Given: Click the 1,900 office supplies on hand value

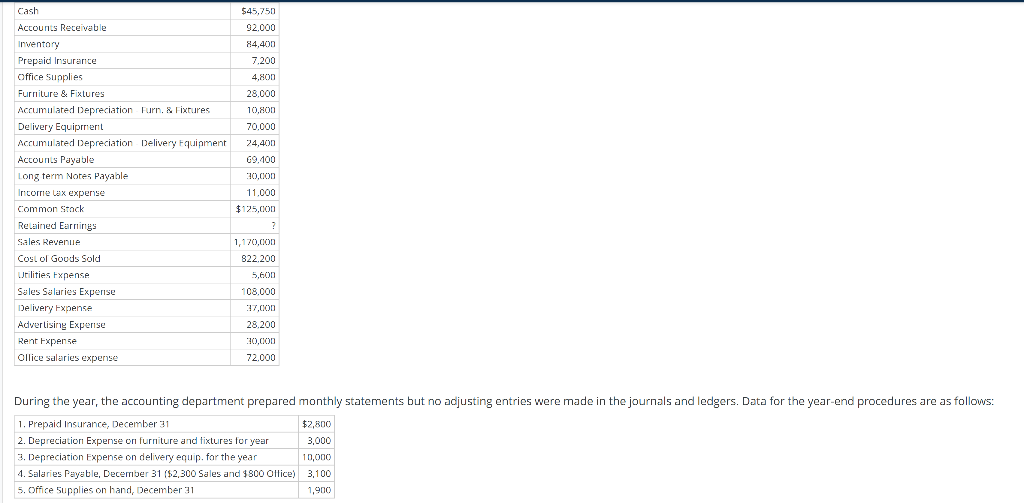Looking at the screenshot, I should coord(321,490).
